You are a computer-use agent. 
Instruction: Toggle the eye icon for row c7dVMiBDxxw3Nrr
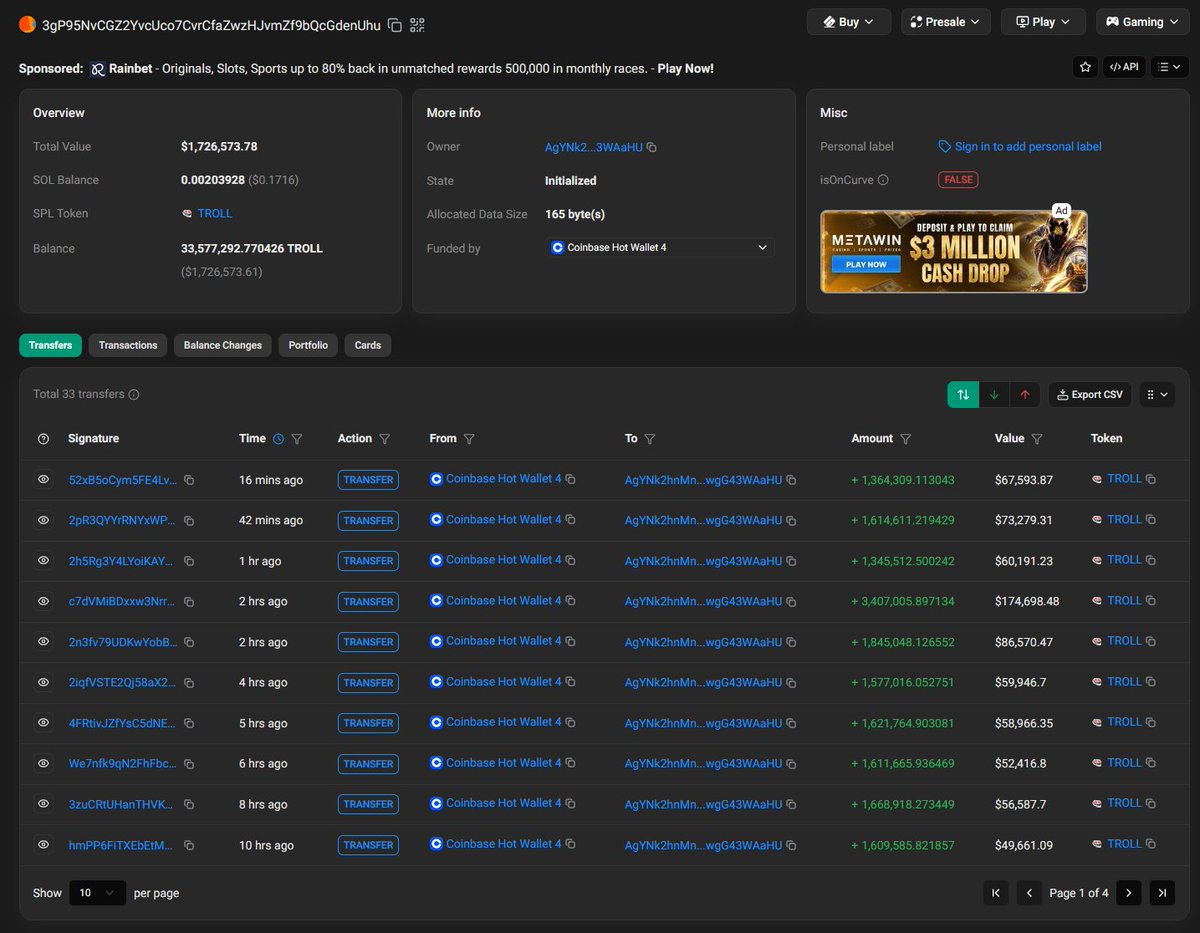43,601
